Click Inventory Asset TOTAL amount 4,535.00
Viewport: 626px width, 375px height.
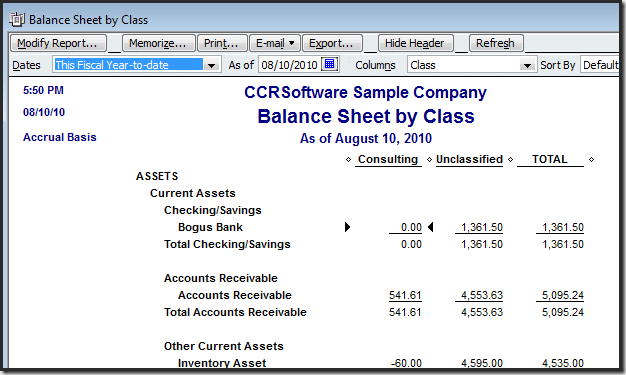point(563,363)
